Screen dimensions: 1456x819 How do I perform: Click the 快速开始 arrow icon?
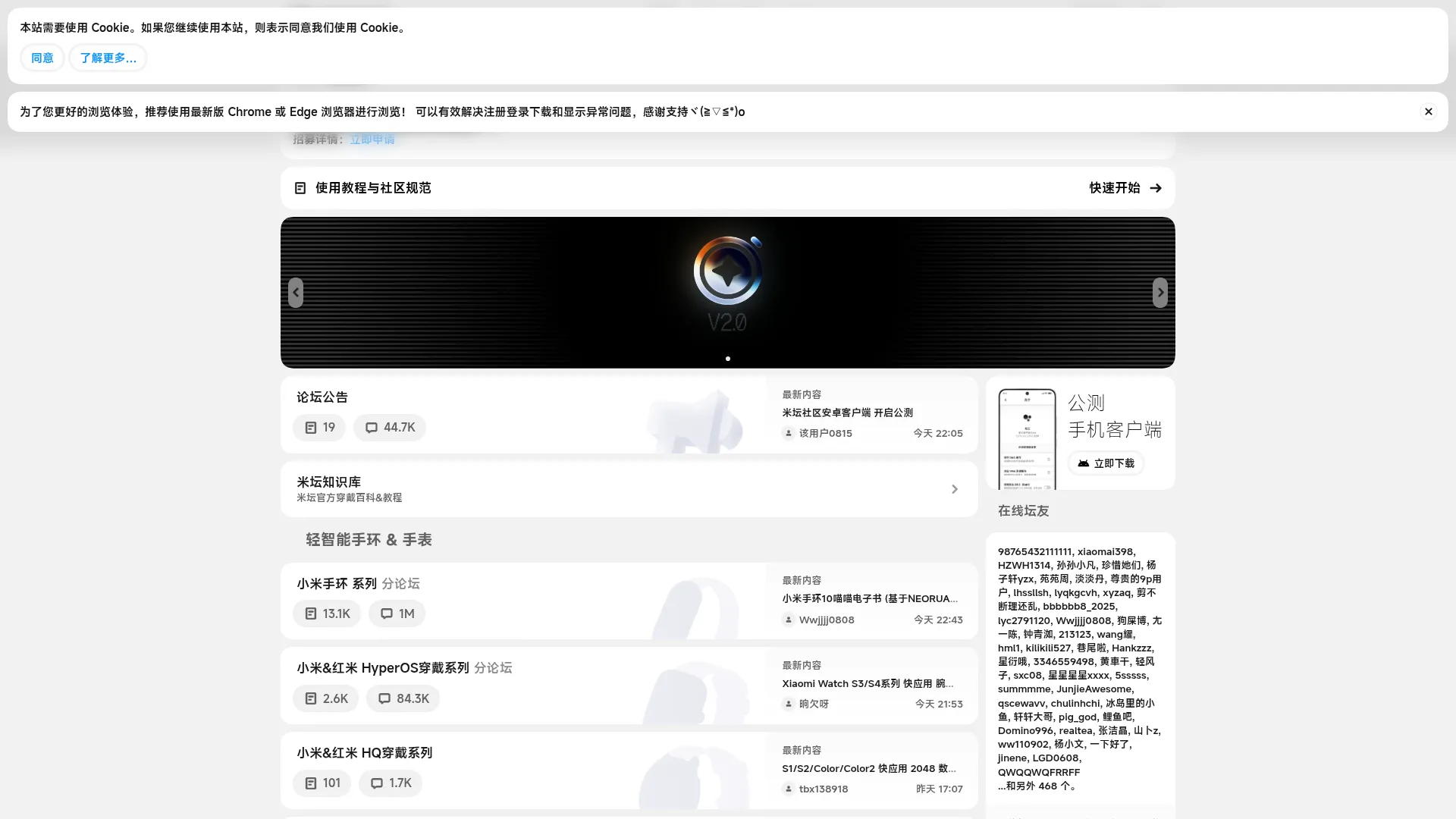(x=1156, y=188)
